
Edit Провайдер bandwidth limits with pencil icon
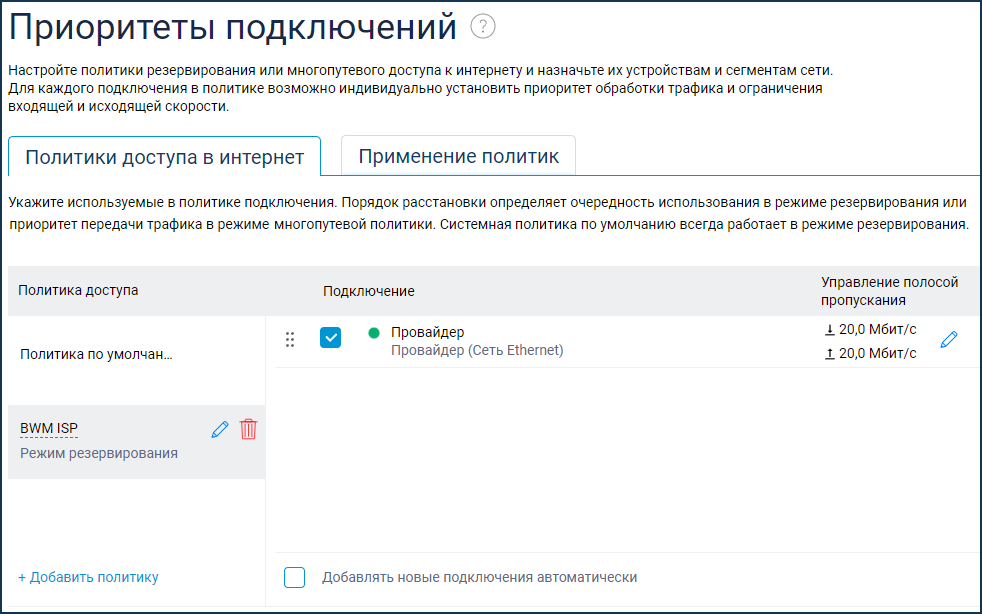click(x=949, y=340)
